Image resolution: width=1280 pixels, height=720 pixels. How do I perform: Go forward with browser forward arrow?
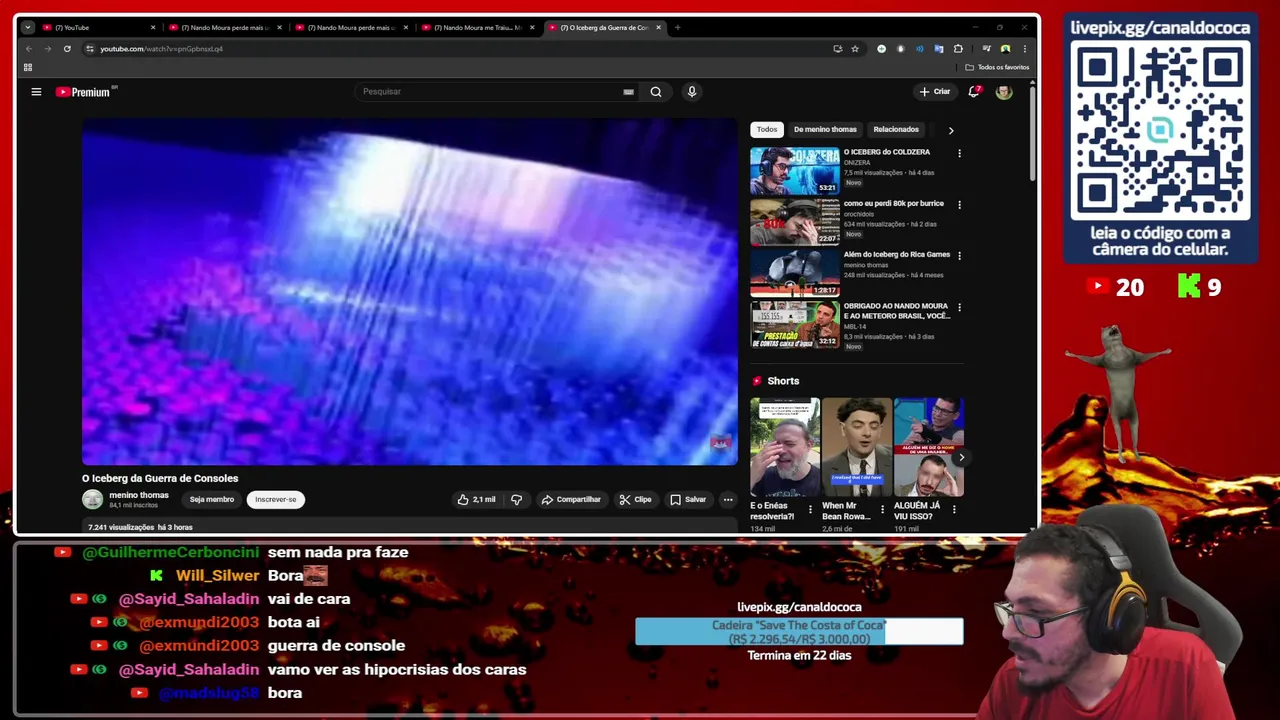[x=47, y=48]
